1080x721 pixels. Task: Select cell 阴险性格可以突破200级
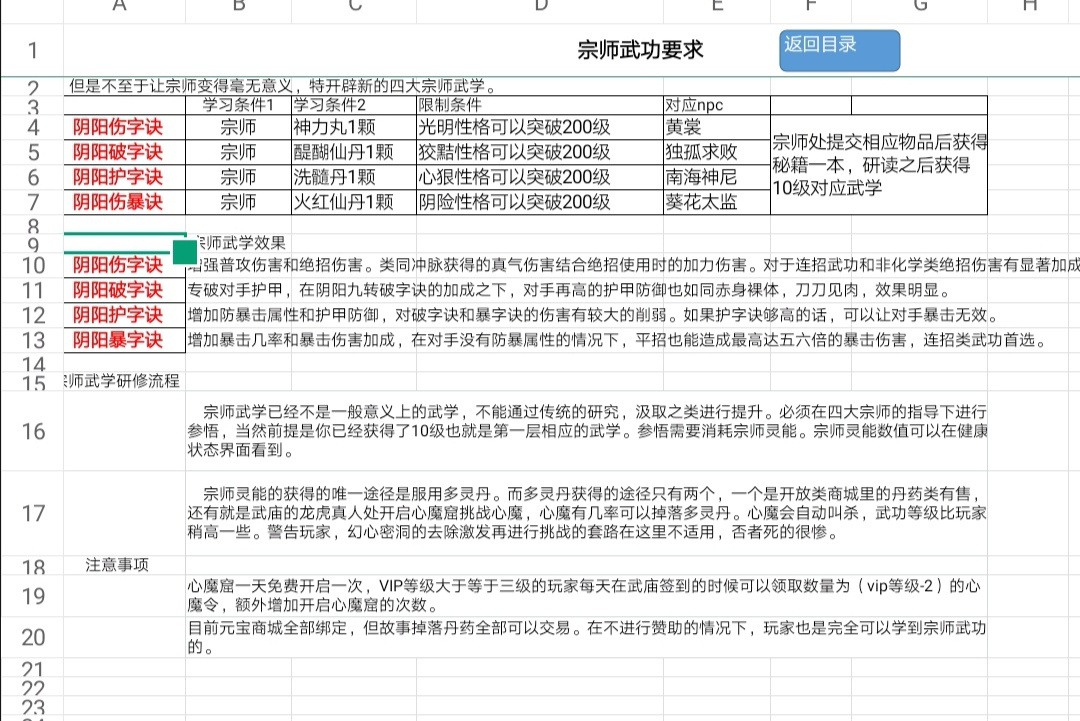coord(540,202)
